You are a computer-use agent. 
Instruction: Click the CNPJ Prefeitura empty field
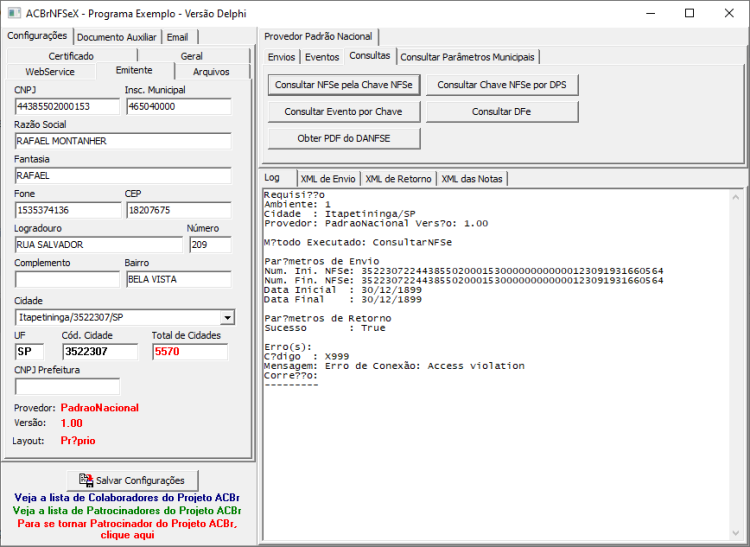[x=67, y=386]
